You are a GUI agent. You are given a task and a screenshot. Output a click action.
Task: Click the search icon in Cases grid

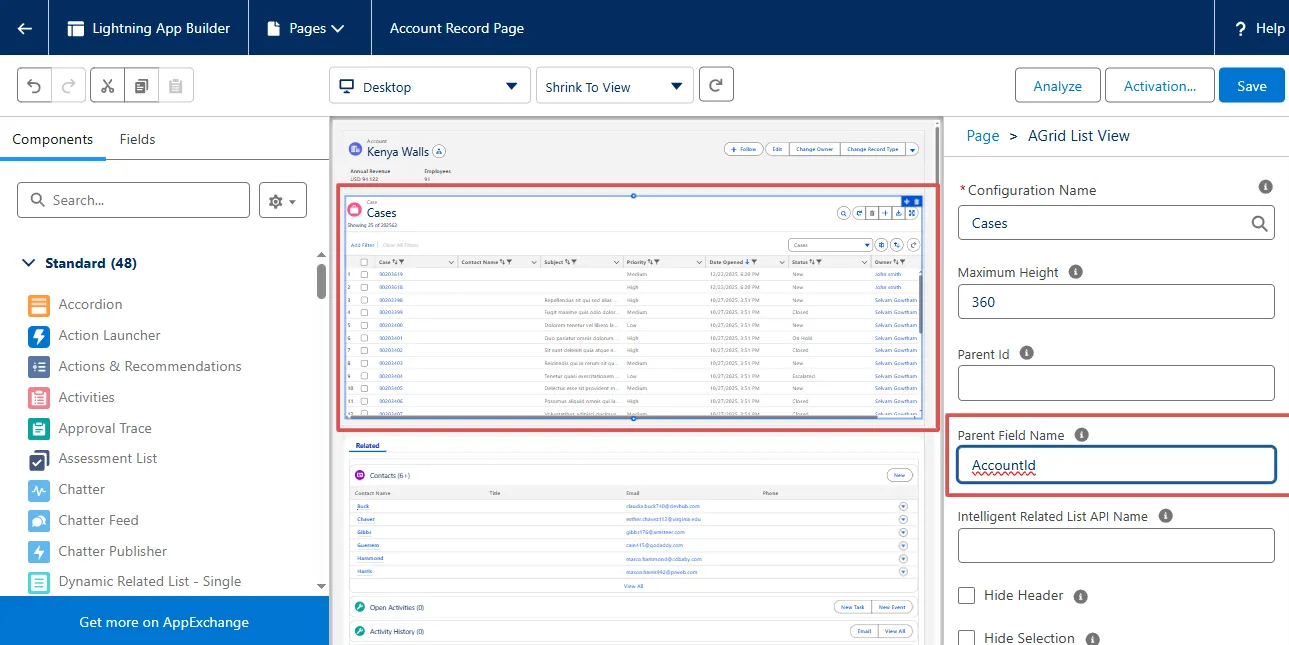844,213
